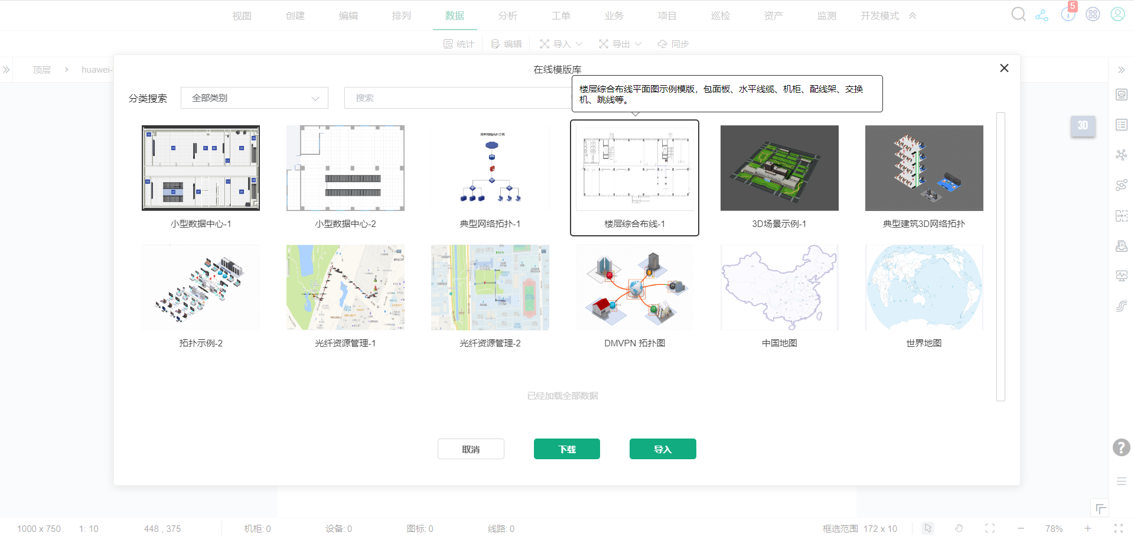Select the 中国地图 template thumbnail
The width and height of the screenshot is (1134, 539).
780,287
